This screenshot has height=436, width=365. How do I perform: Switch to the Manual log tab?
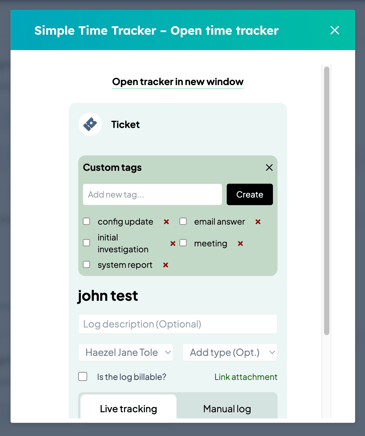(x=227, y=409)
